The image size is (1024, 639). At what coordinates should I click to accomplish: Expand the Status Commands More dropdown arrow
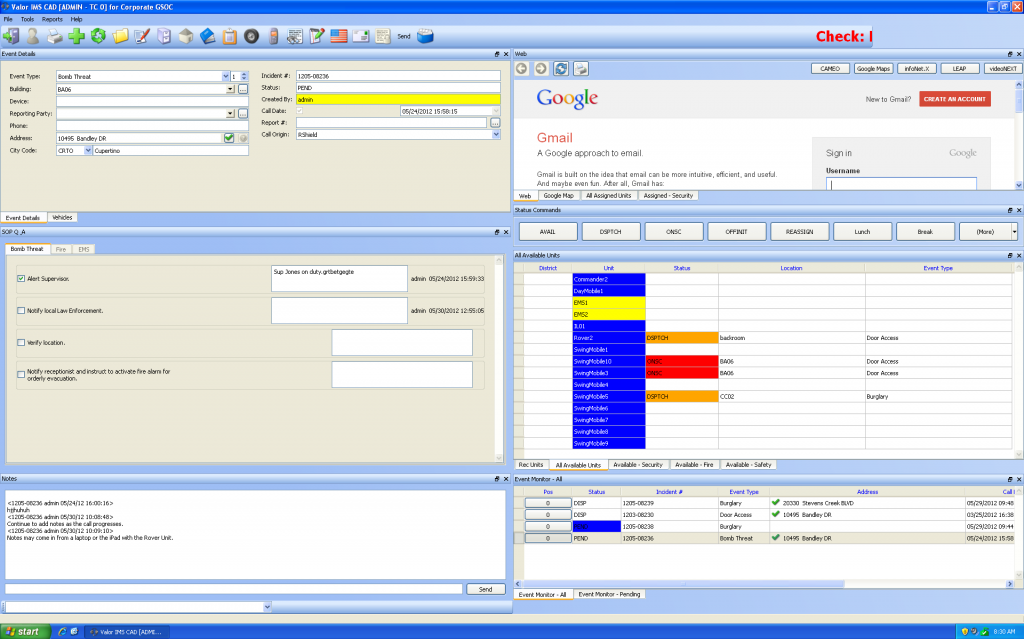1014,231
